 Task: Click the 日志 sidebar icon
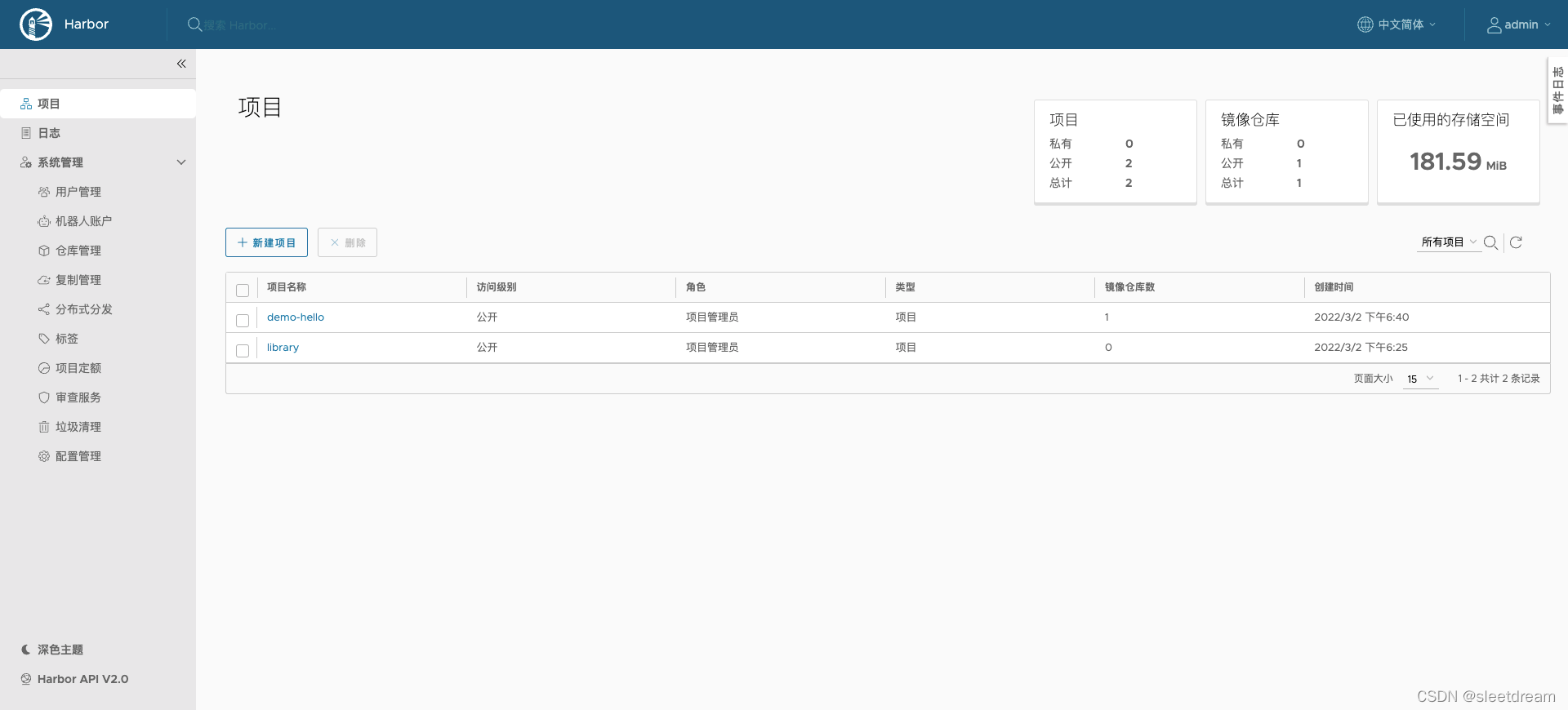click(x=26, y=133)
